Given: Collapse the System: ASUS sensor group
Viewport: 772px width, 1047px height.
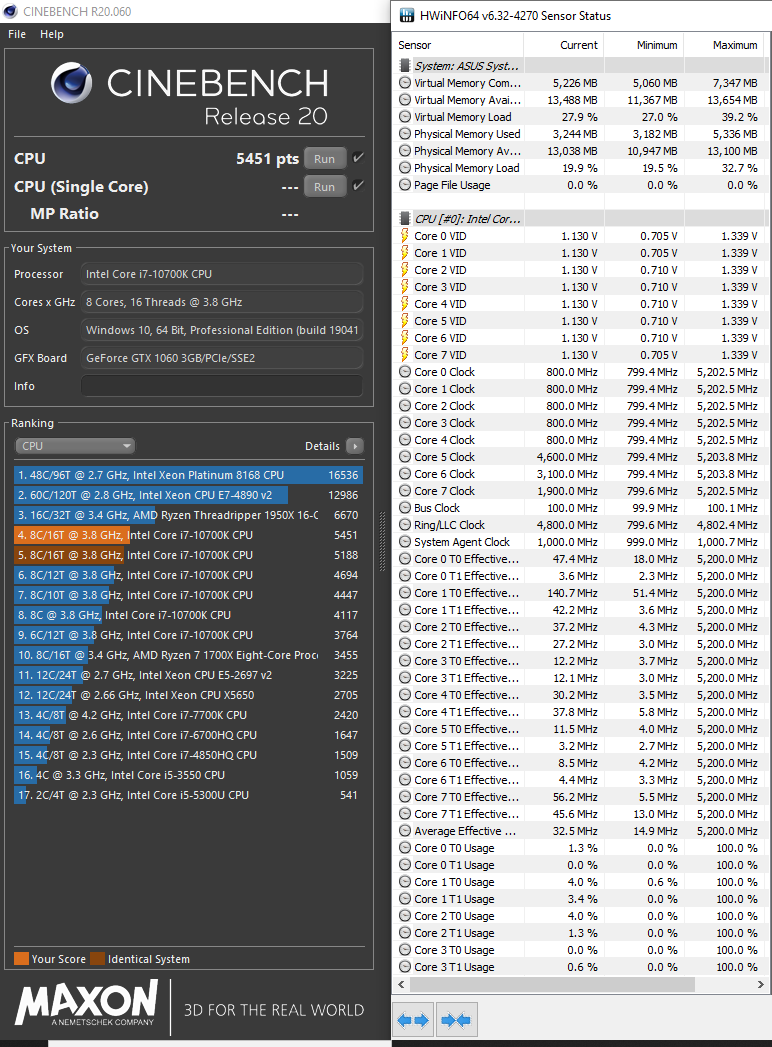Looking at the screenshot, I should tap(404, 65).
